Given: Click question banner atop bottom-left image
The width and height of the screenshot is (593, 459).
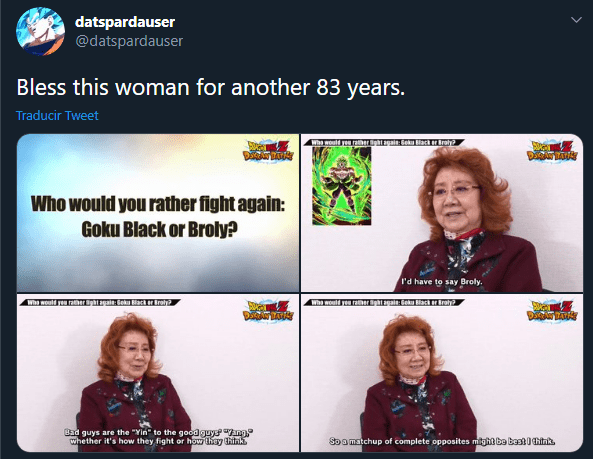Looking at the screenshot, I should click(100, 302).
